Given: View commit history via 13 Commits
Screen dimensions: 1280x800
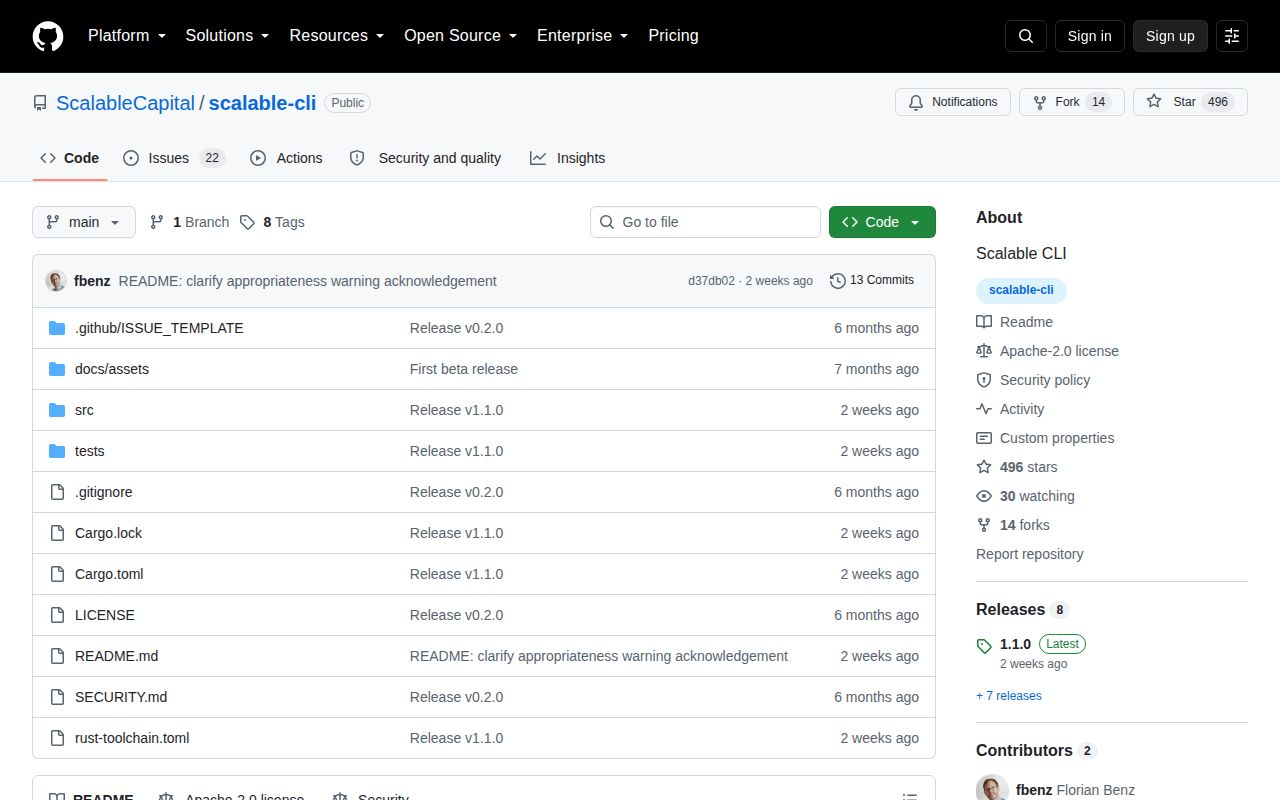Looking at the screenshot, I should [872, 280].
